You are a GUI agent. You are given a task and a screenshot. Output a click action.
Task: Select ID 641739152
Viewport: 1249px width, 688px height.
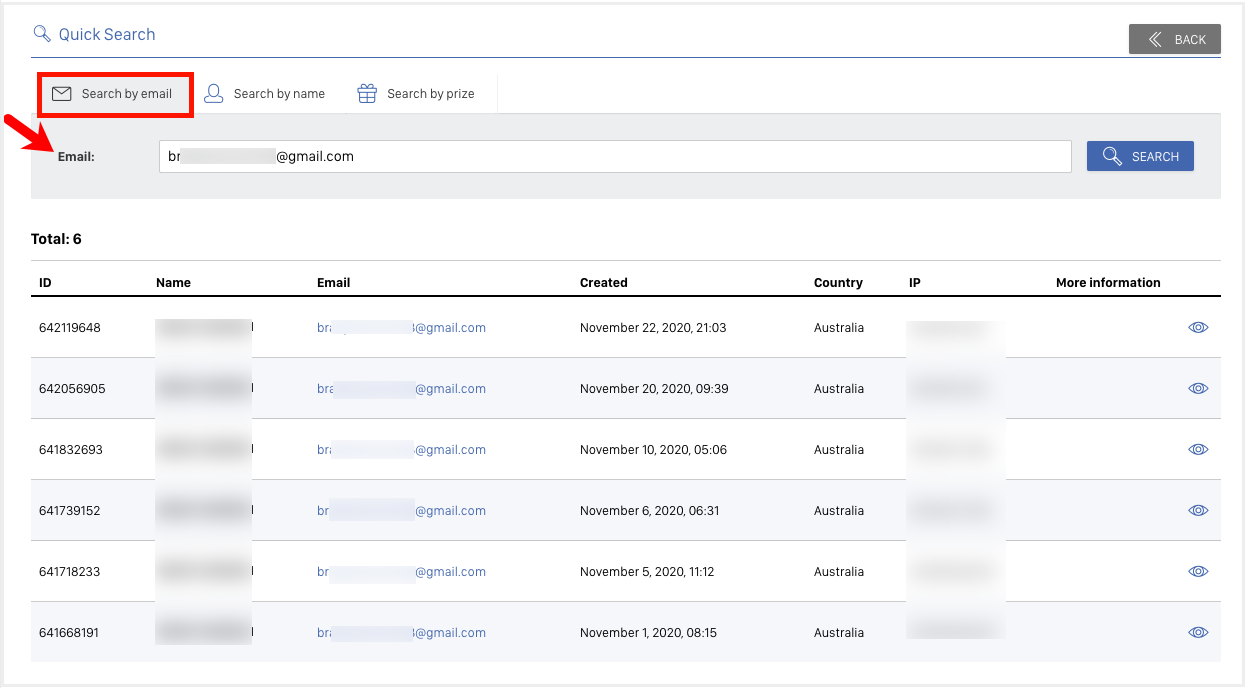[70, 511]
